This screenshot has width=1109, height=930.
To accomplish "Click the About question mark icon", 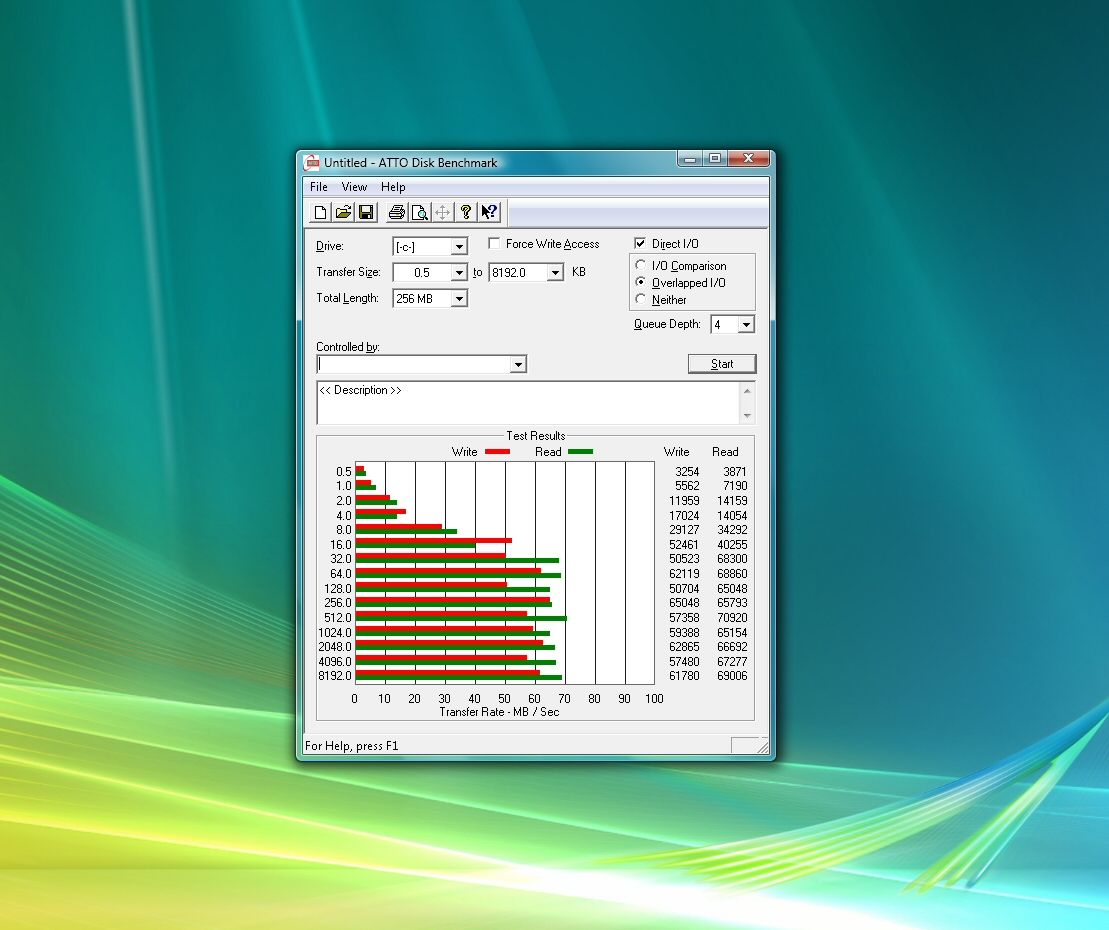I will pyautogui.click(x=465, y=212).
